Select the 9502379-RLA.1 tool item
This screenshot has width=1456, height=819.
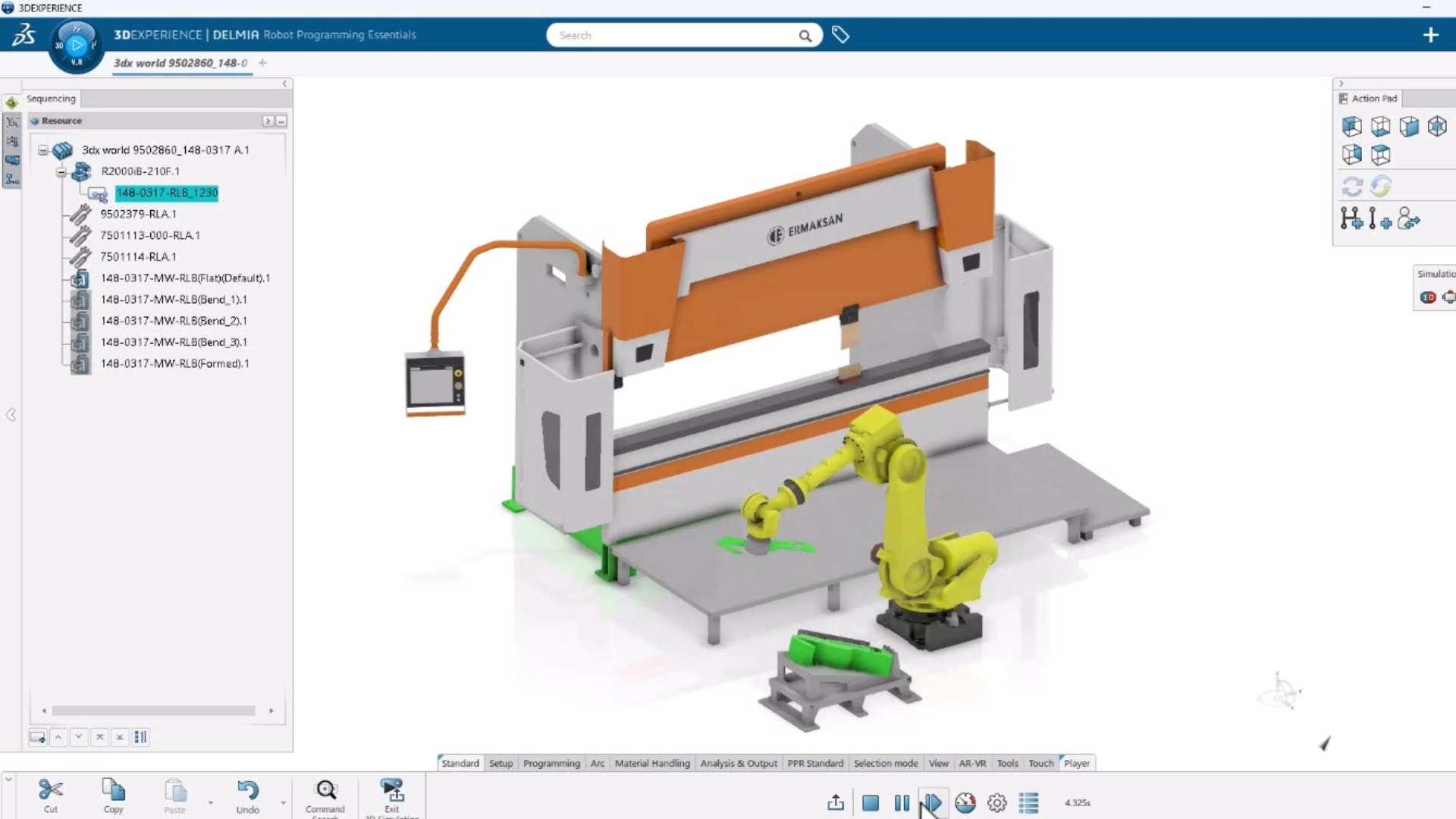pyautogui.click(x=138, y=214)
